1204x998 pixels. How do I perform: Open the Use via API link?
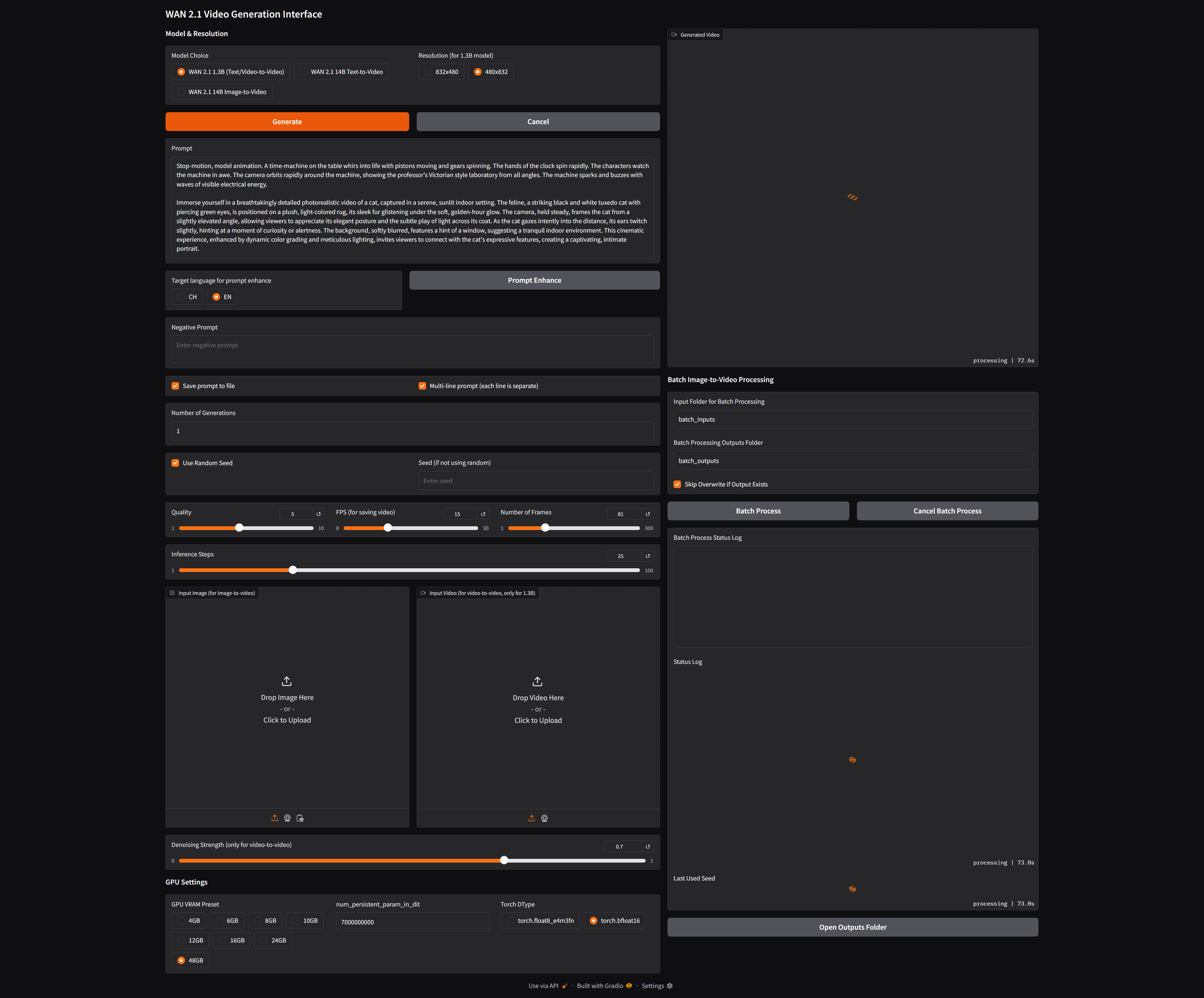[x=543, y=985]
